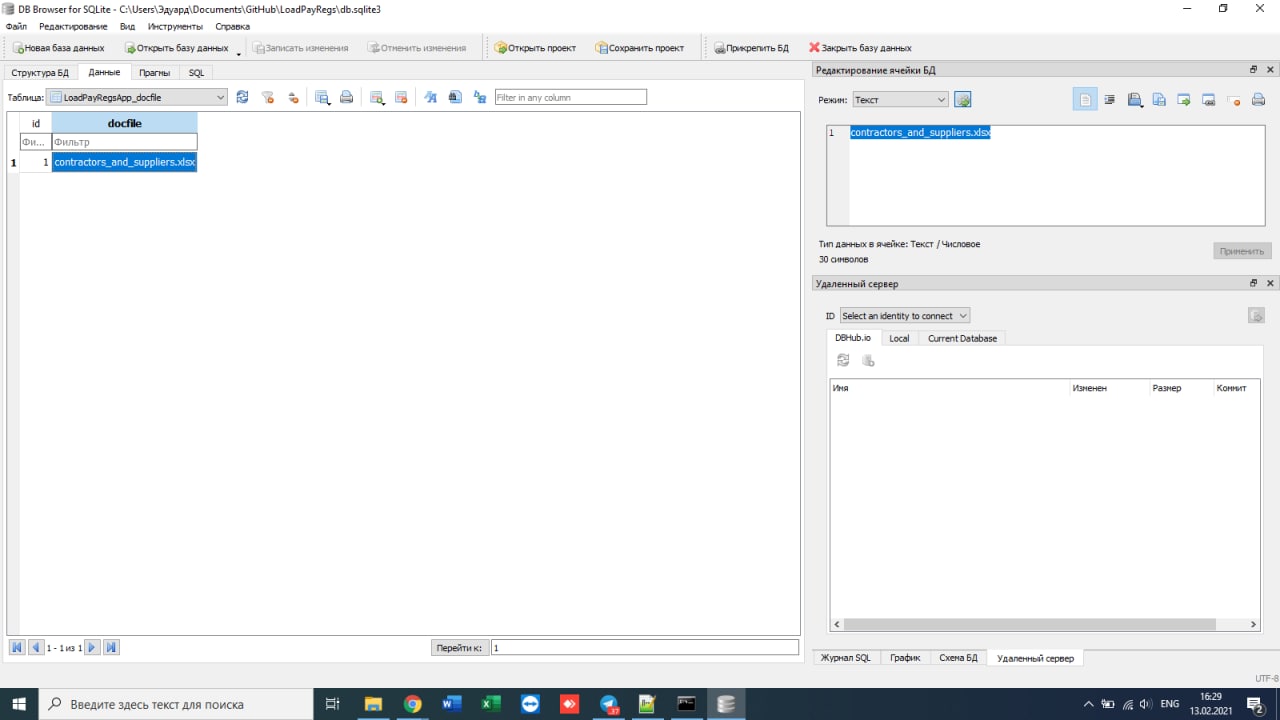Insert a new record icon
This screenshot has height=720, width=1280.
377,97
